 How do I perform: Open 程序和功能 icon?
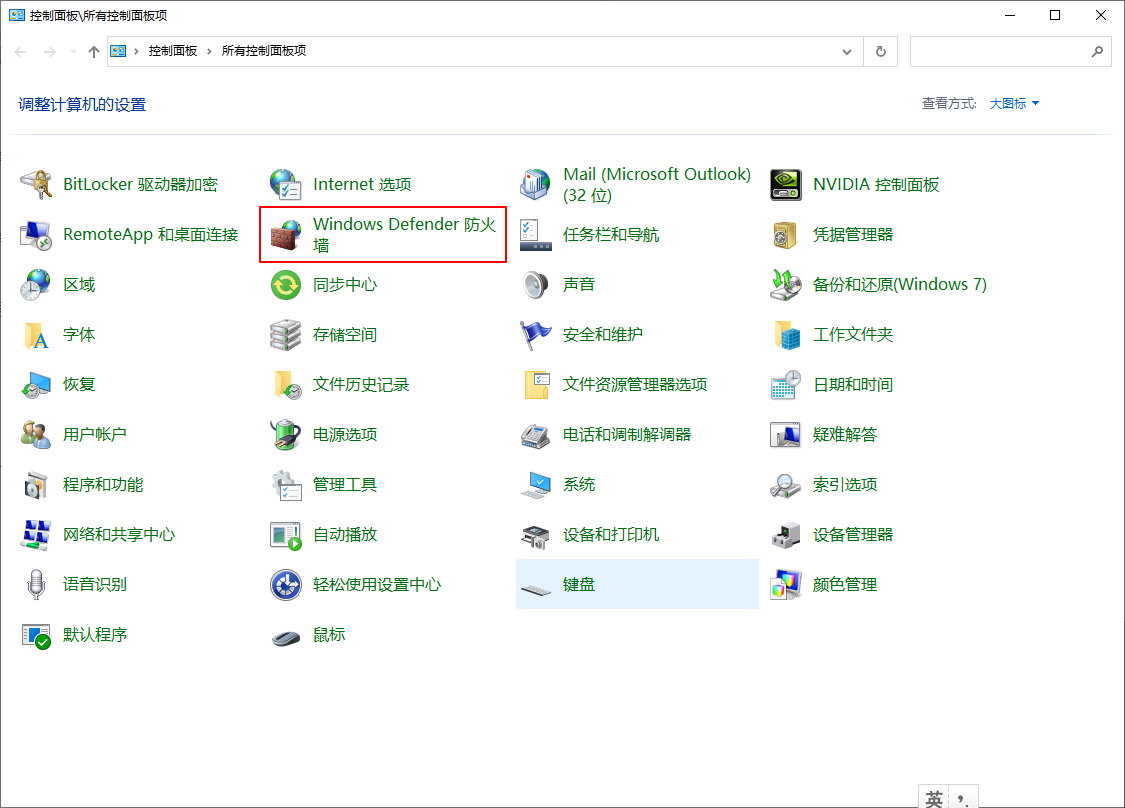click(x=35, y=485)
